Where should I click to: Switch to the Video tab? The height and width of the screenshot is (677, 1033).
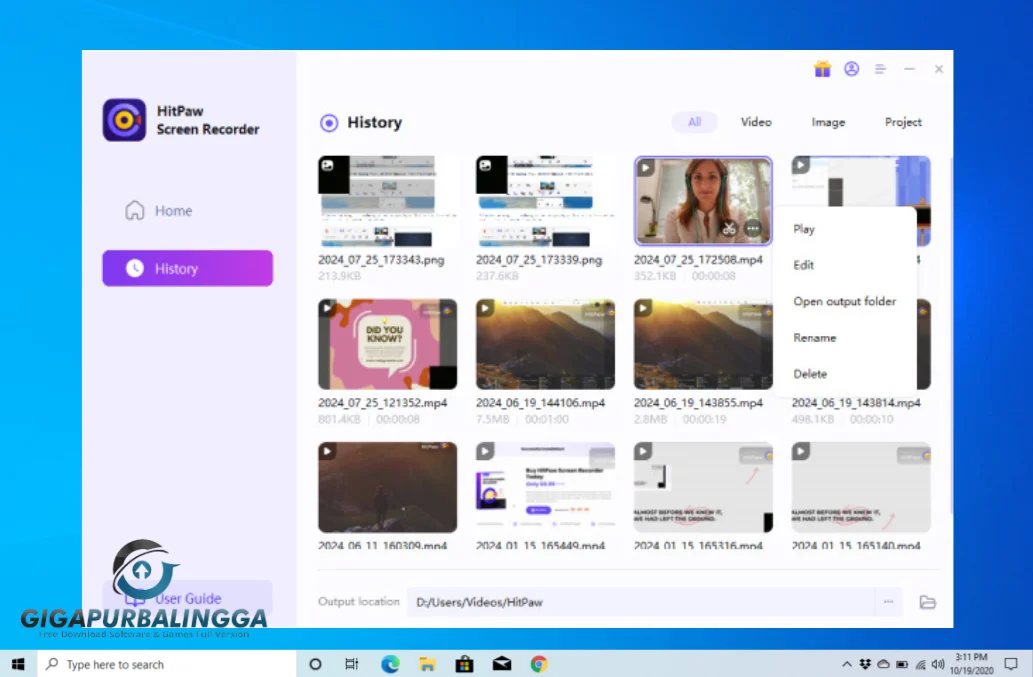click(756, 121)
